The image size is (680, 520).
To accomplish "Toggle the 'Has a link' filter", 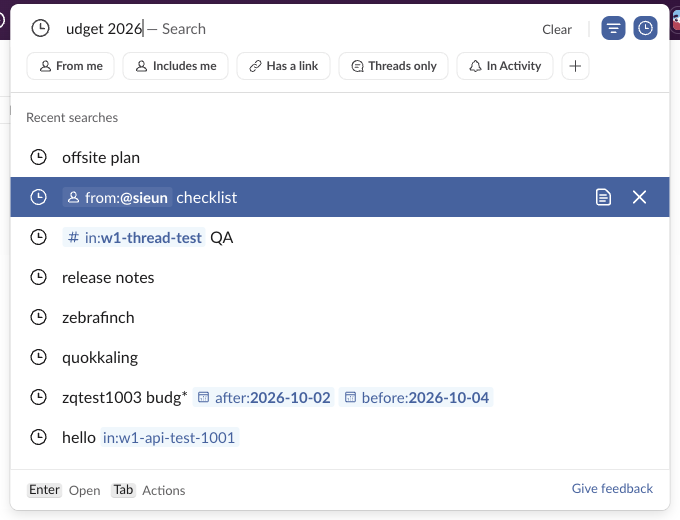I will (x=284, y=66).
